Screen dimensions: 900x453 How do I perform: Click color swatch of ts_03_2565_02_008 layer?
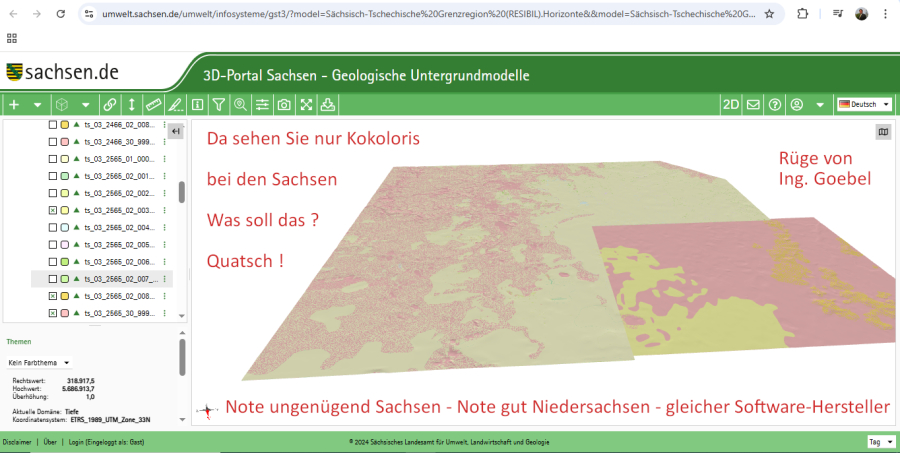[64, 296]
